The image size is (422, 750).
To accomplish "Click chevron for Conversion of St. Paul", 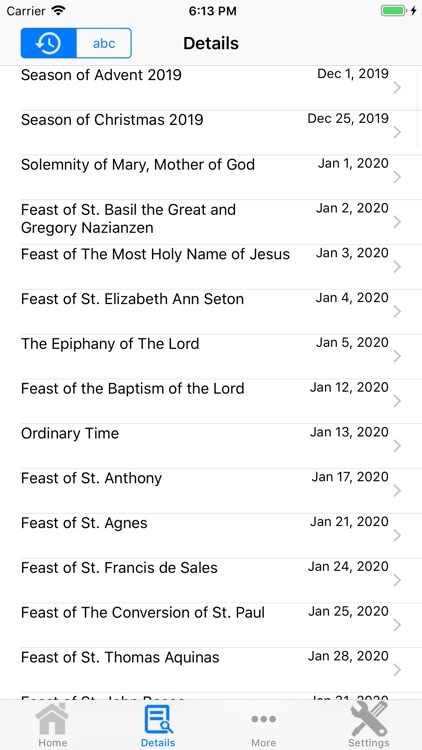I will pyautogui.click(x=397, y=625).
